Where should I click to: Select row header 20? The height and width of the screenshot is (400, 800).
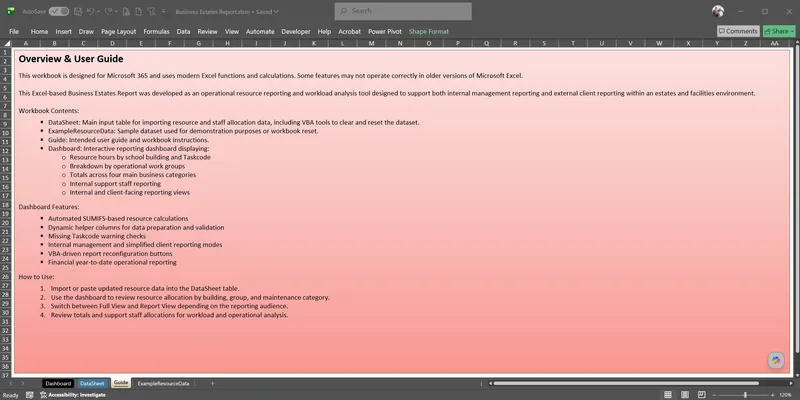point(6,223)
